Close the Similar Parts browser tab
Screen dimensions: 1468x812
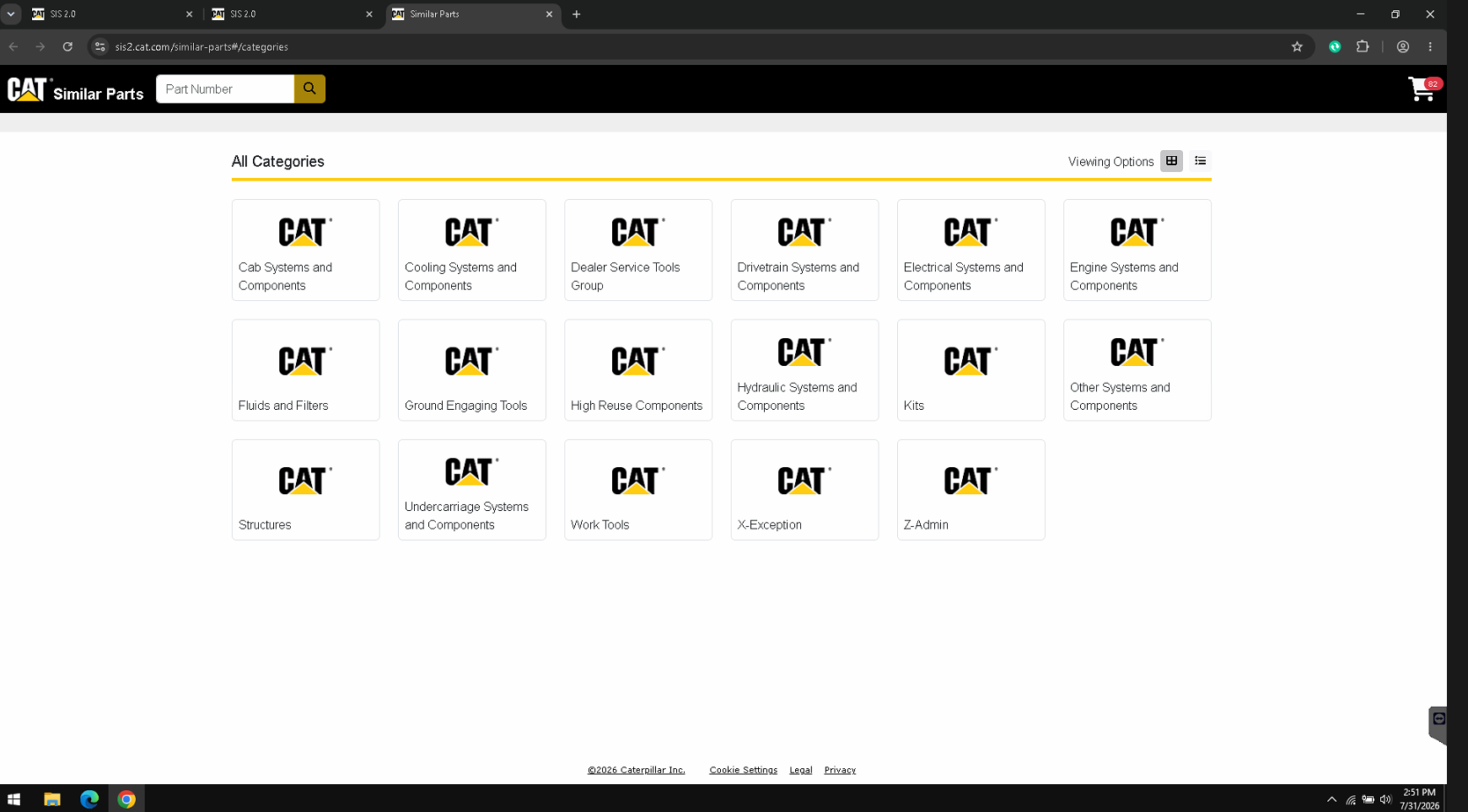[x=549, y=14]
